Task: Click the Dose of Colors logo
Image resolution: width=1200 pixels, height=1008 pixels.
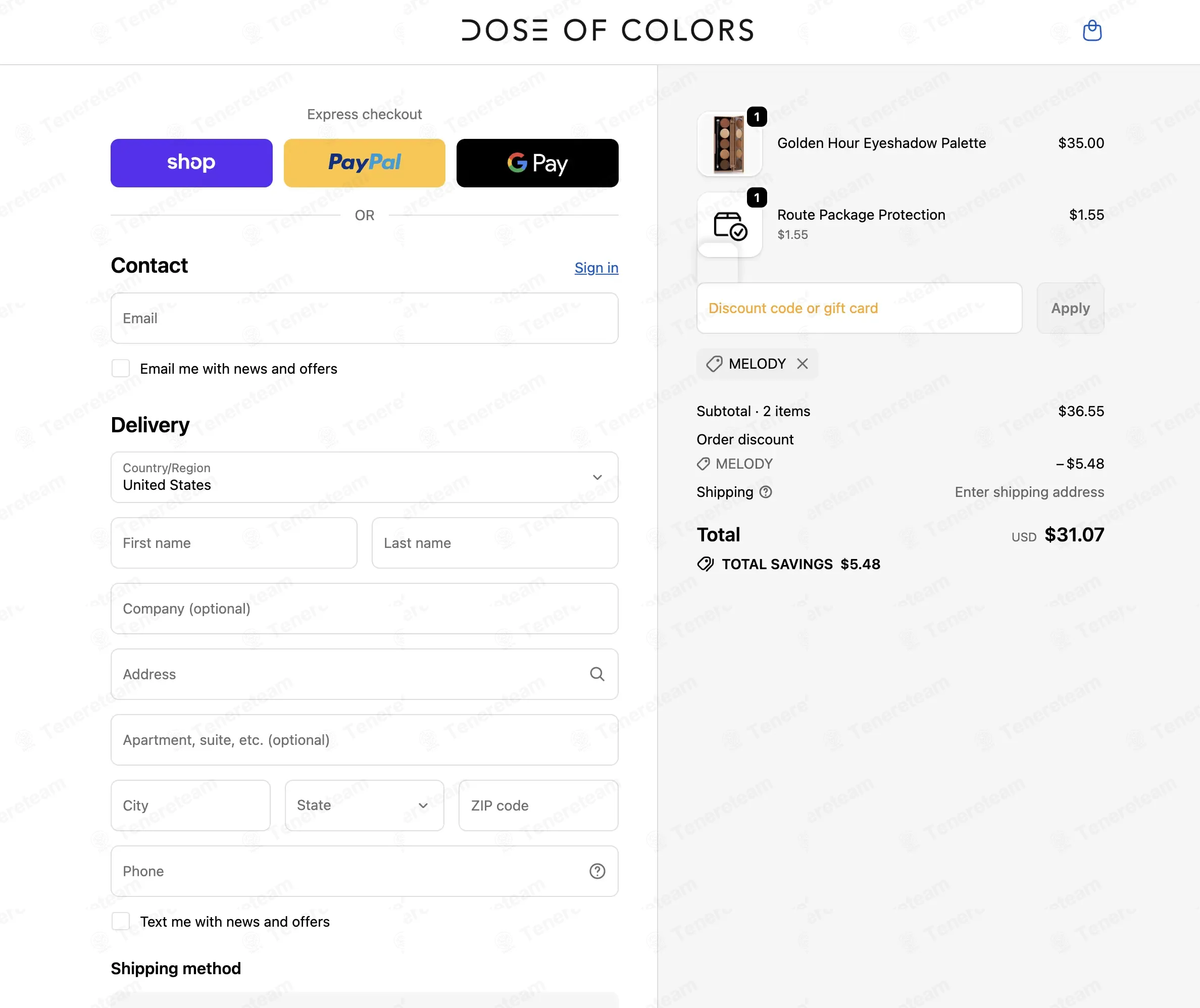Action: point(608,30)
